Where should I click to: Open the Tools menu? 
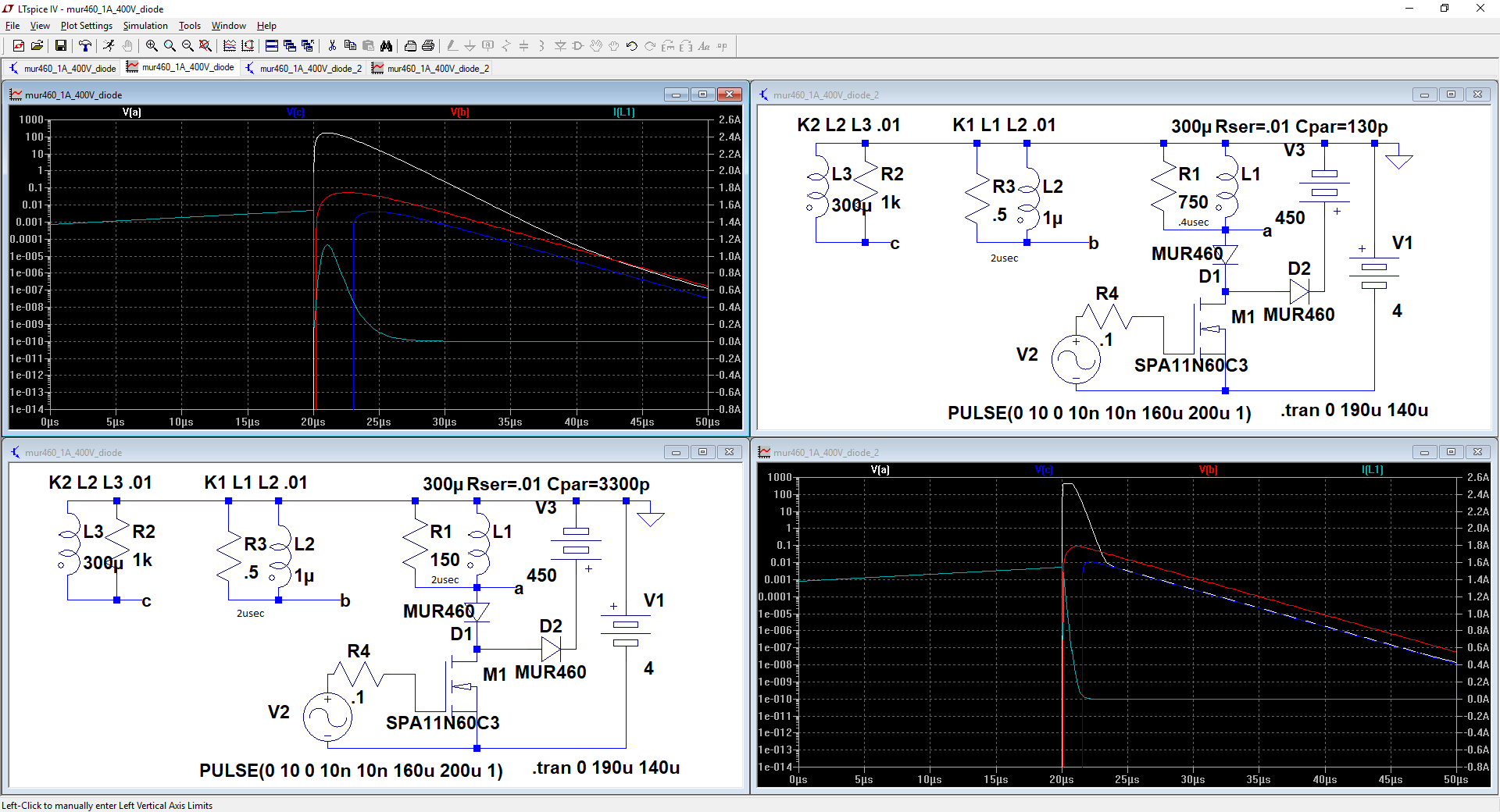pyautogui.click(x=190, y=26)
